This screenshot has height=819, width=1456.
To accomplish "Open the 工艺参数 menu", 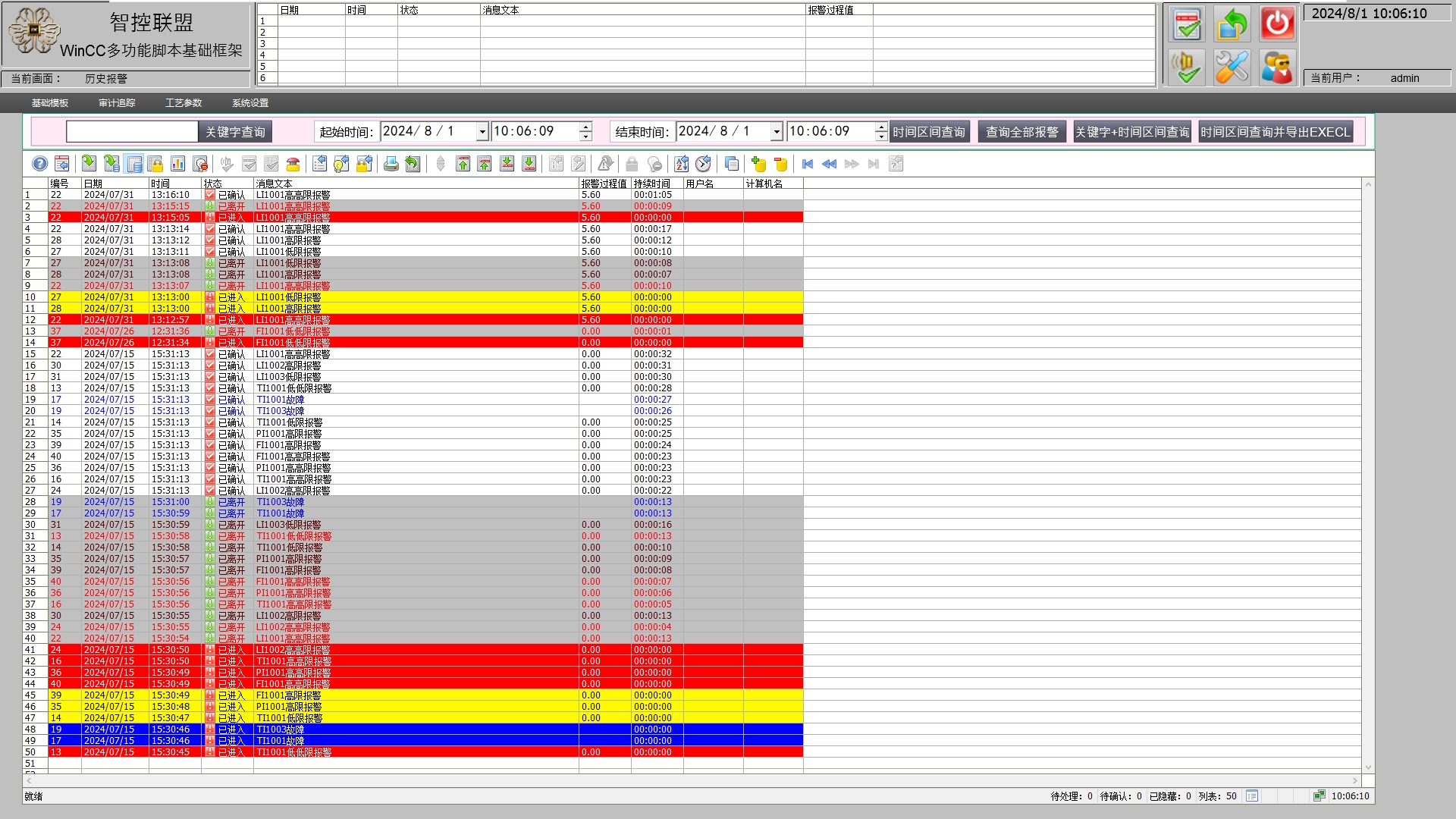I will (x=184, y=103).
